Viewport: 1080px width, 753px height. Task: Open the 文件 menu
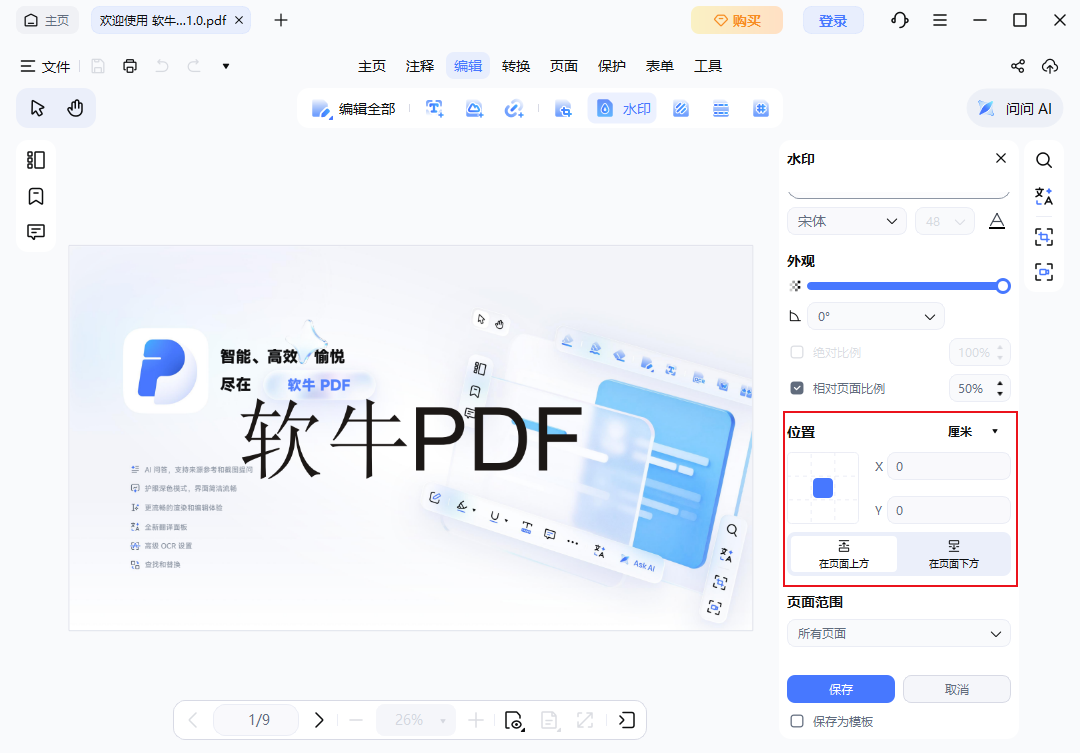click(45, 66)
